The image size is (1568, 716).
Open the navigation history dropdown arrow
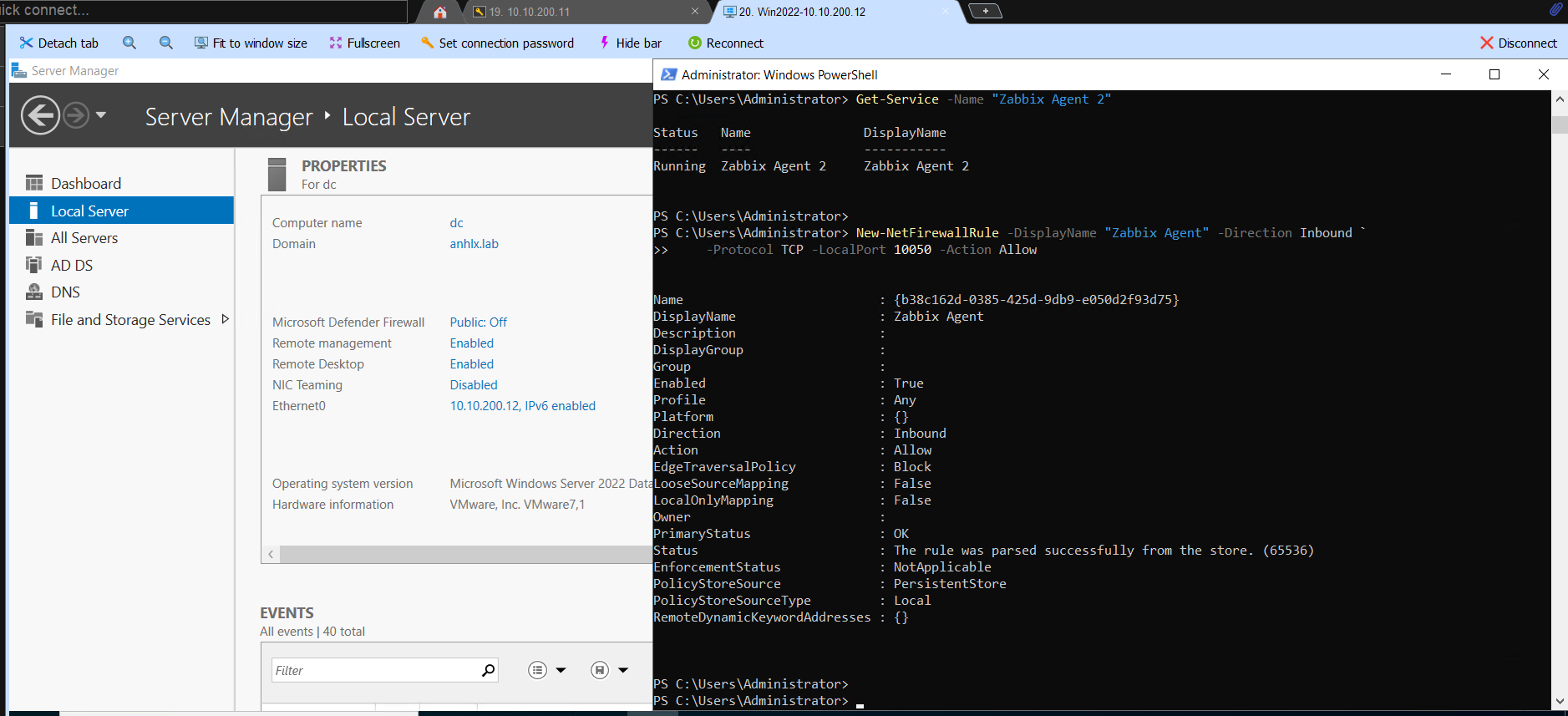pos(101,115)
